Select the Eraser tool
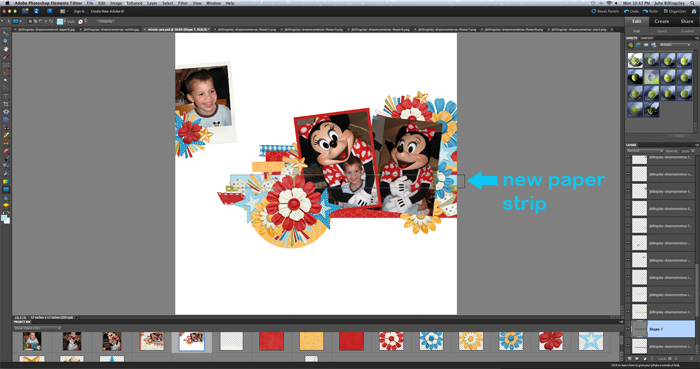Viewport: 700px width, 369px height. tap(6, 151)
